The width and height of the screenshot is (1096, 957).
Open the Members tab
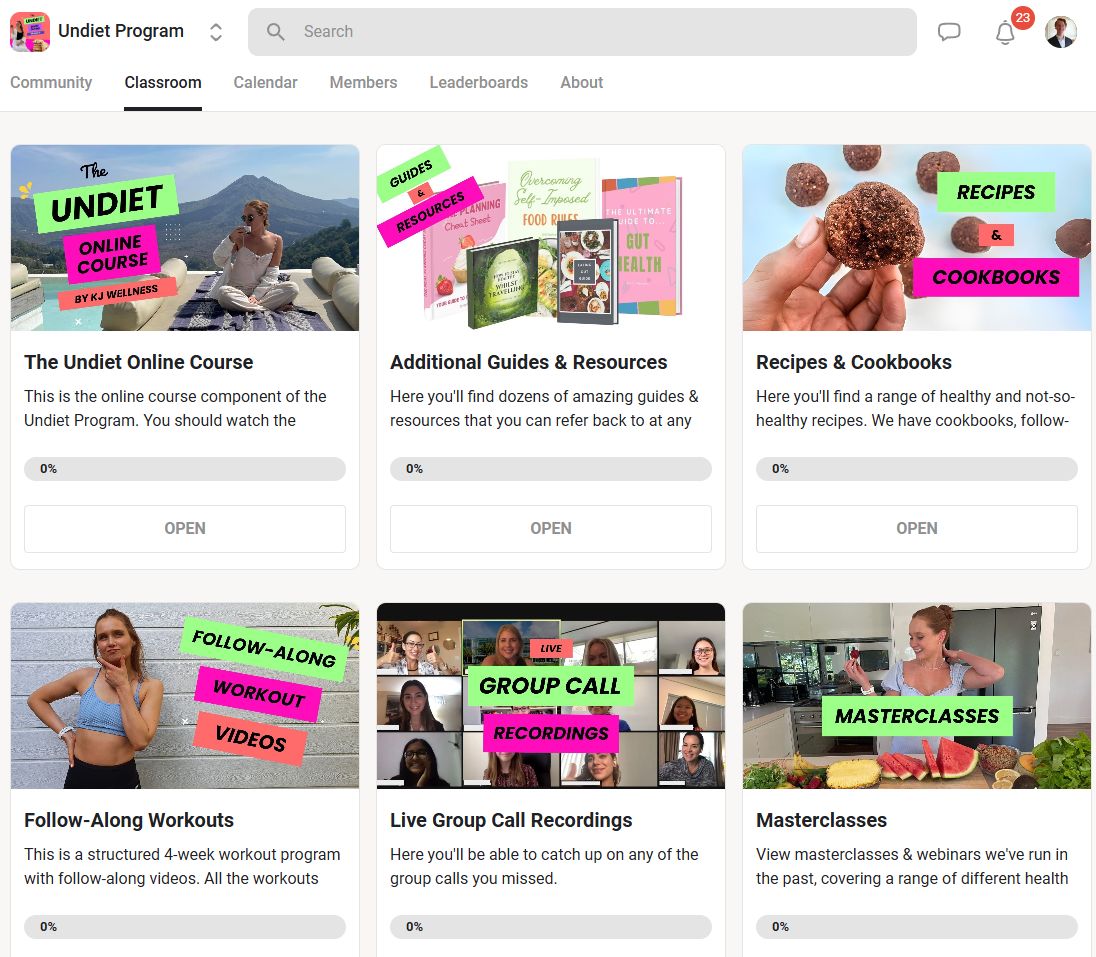(363, 82)
